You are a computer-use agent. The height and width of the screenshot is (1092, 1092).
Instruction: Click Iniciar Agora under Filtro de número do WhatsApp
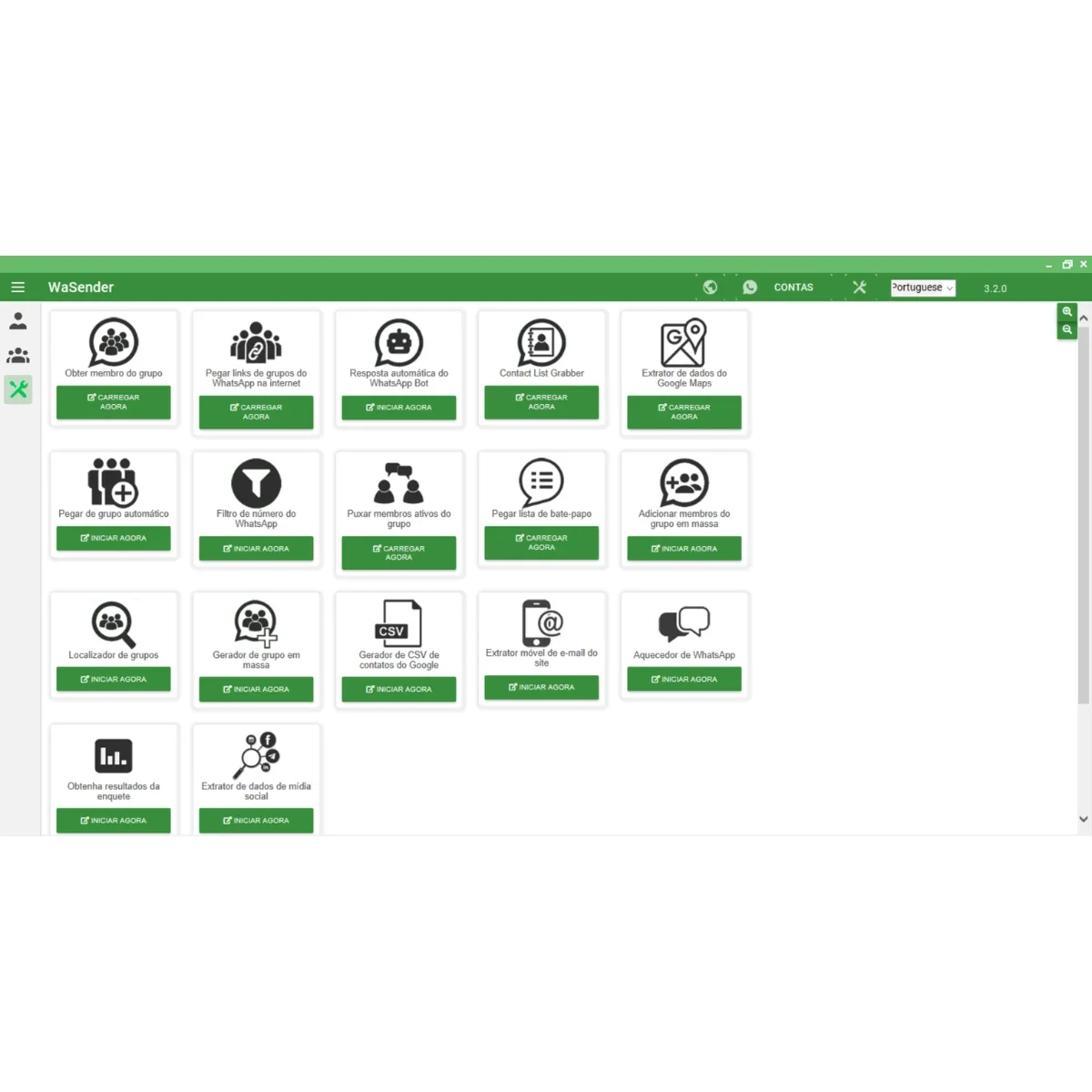coord(257,549)
